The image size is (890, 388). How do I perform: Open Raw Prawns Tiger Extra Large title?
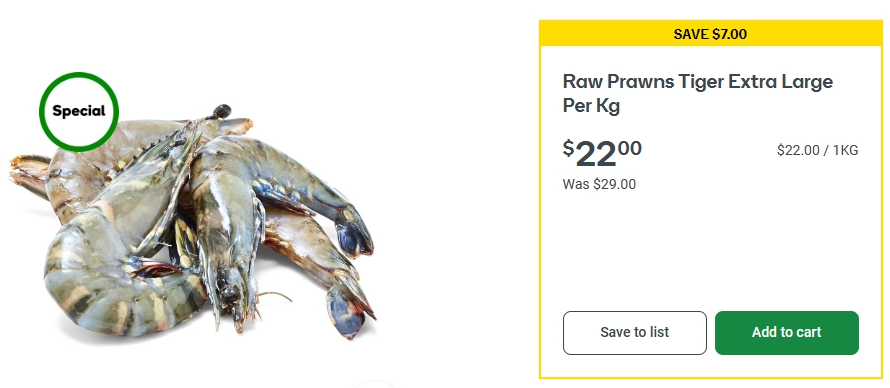coord(698,93)
